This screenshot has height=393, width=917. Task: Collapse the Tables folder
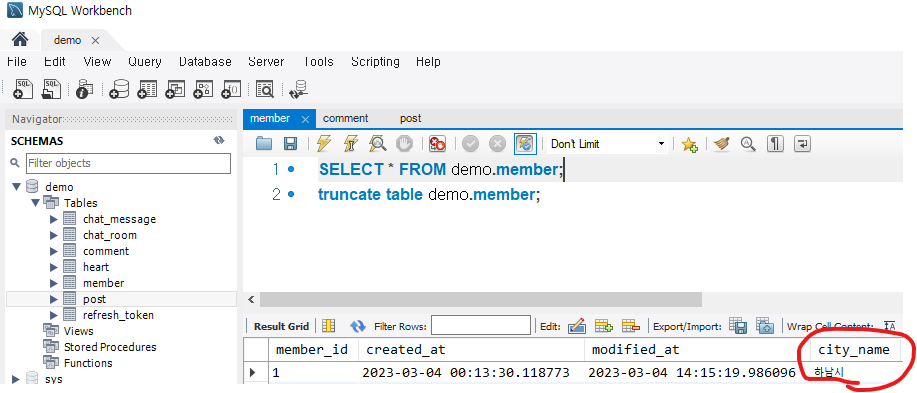click(35, 203)
